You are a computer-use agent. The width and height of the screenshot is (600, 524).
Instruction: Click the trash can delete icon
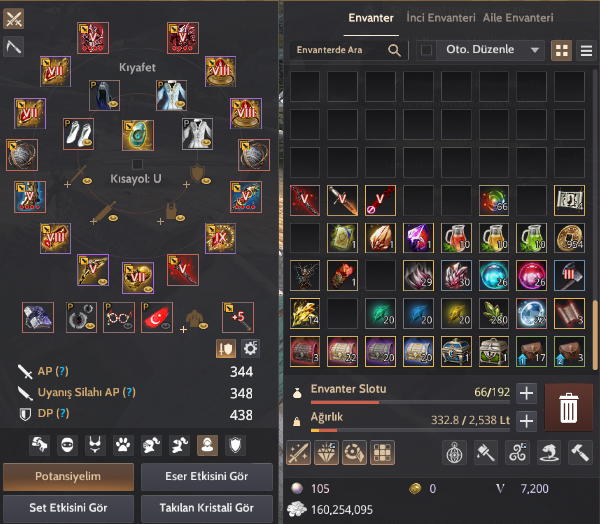point(568,408)
